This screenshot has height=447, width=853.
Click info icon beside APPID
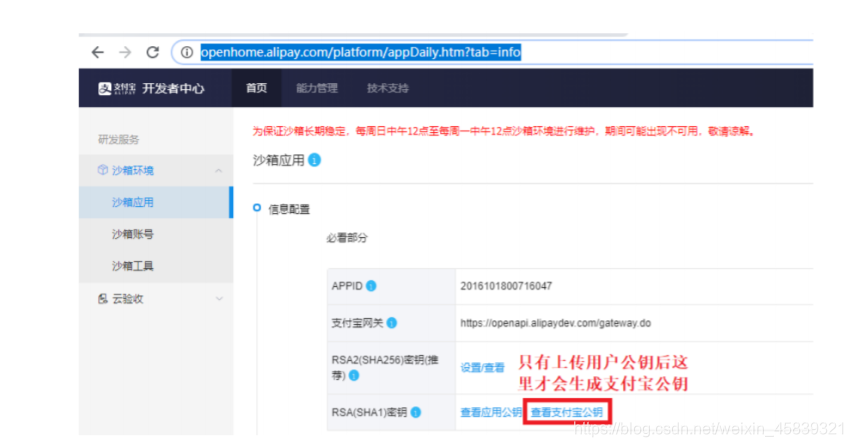(x=371, y=286)
